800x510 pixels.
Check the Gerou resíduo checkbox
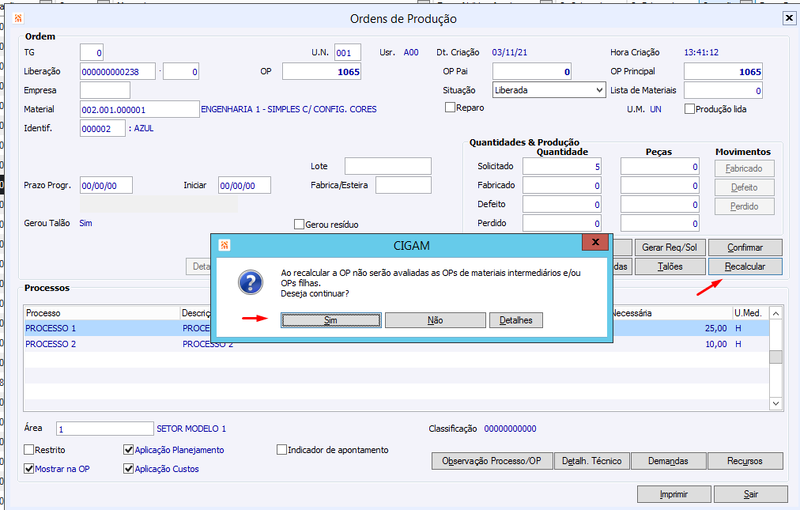pos(299,224)
